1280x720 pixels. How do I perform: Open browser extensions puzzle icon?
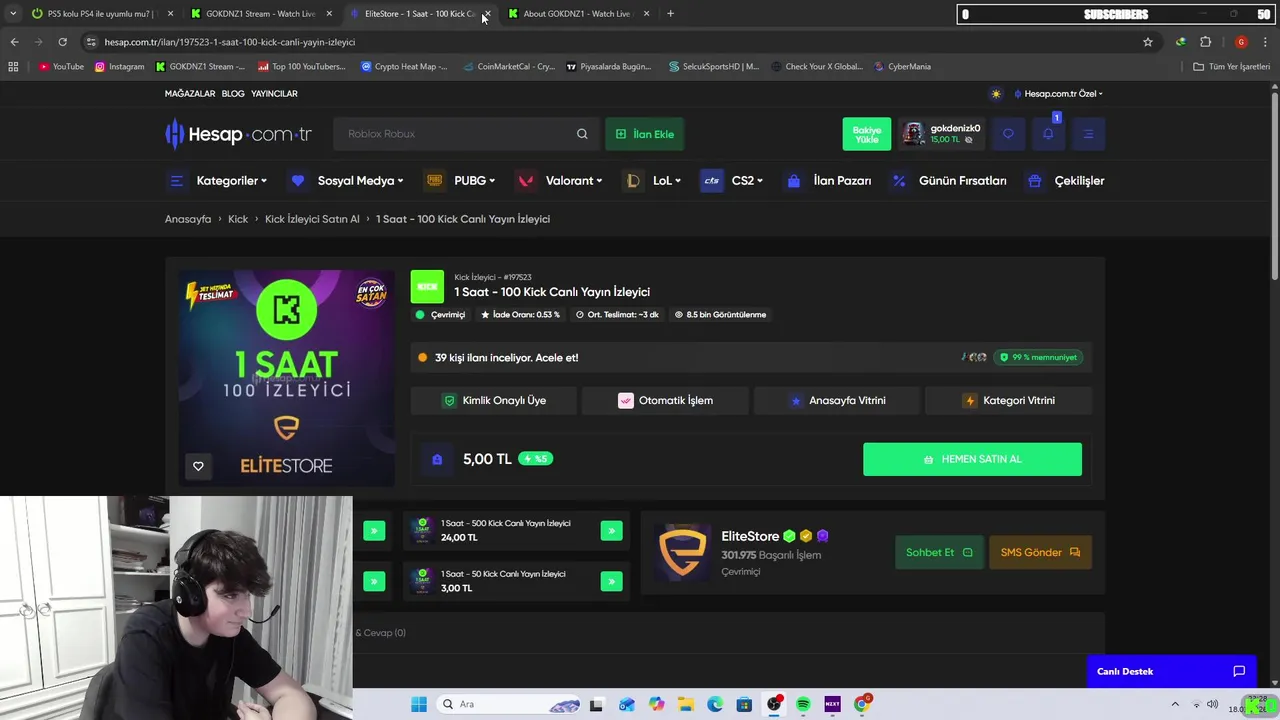pyautogui.click(x=1205, y=42)
